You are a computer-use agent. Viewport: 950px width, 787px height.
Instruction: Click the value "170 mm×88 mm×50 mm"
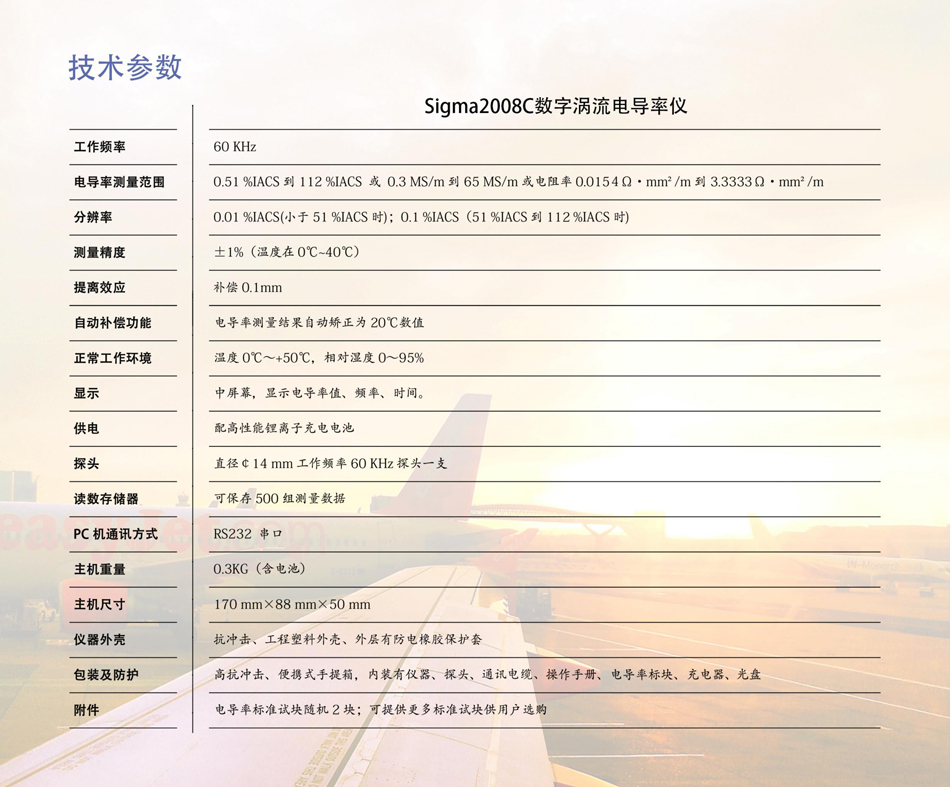292,604
